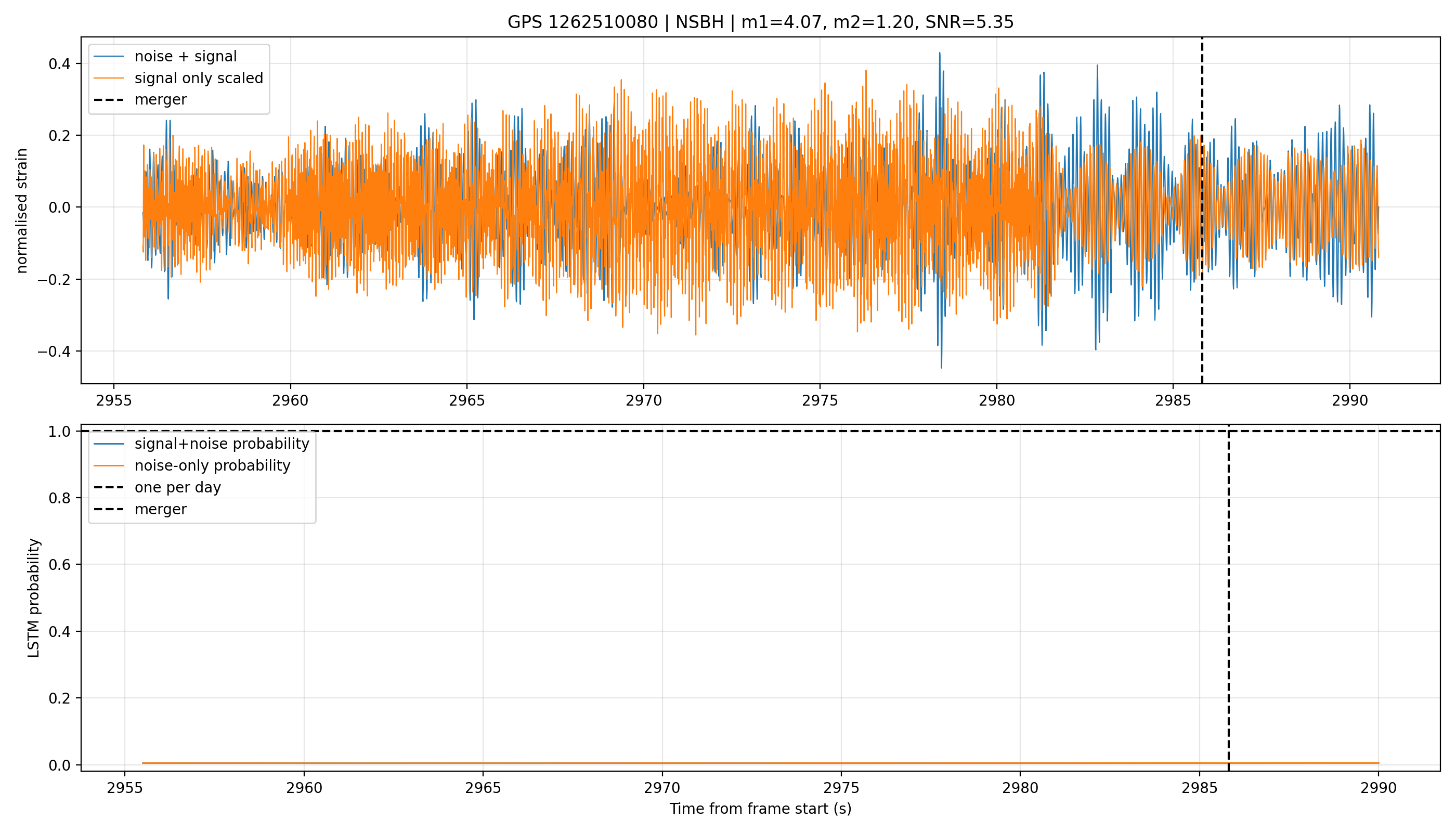Click the 'LSTM probability' y-axis label
The image size is (1456, 832).
[34, 597]
